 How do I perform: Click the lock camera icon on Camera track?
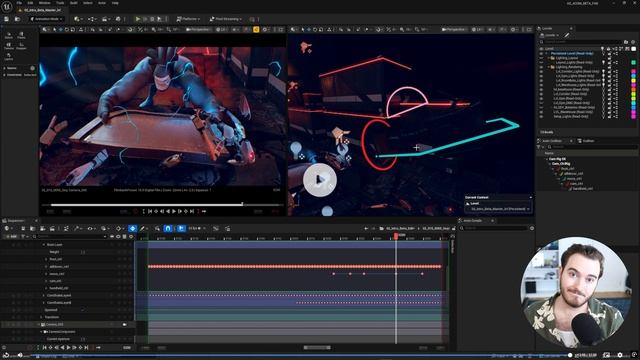point(124,324)
